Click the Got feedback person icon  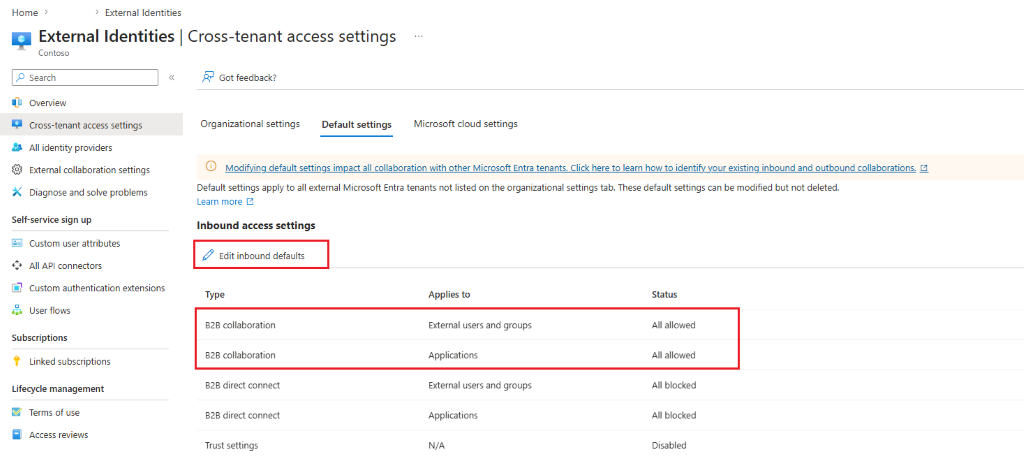pyautogui.click(x=208, y=77)
